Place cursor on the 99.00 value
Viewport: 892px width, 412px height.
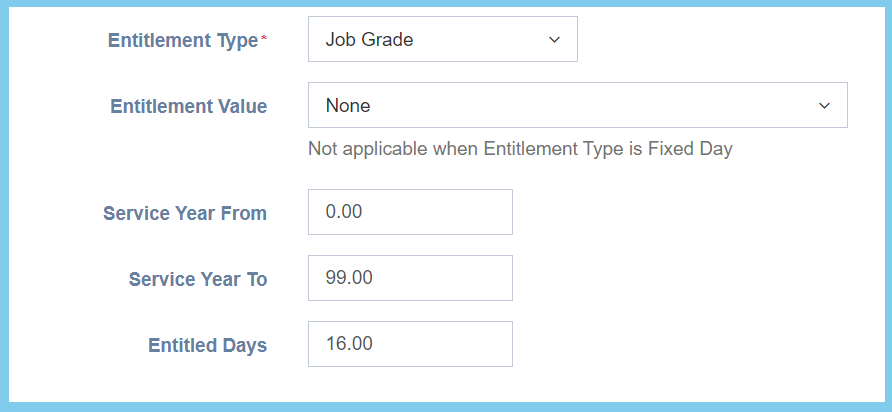[349, 278]
